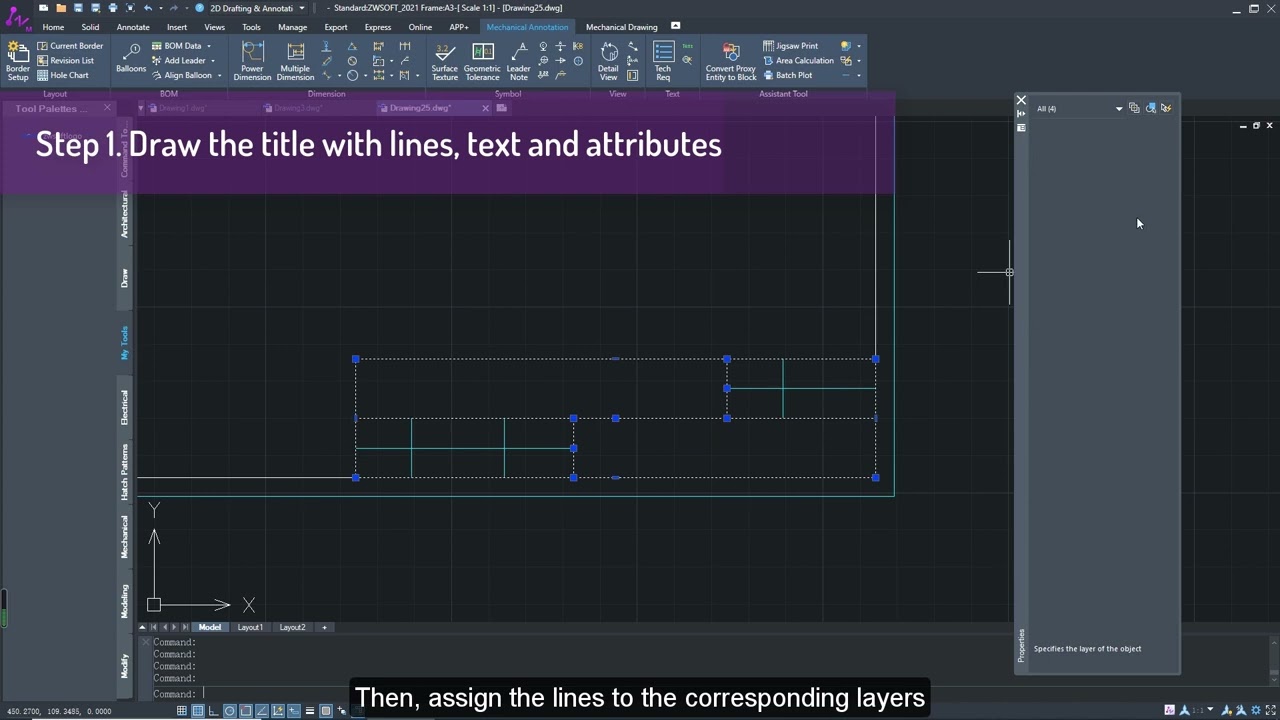The image size is (1280, 720).
Task: Close the command line window
Action: [x=144, y=641]
